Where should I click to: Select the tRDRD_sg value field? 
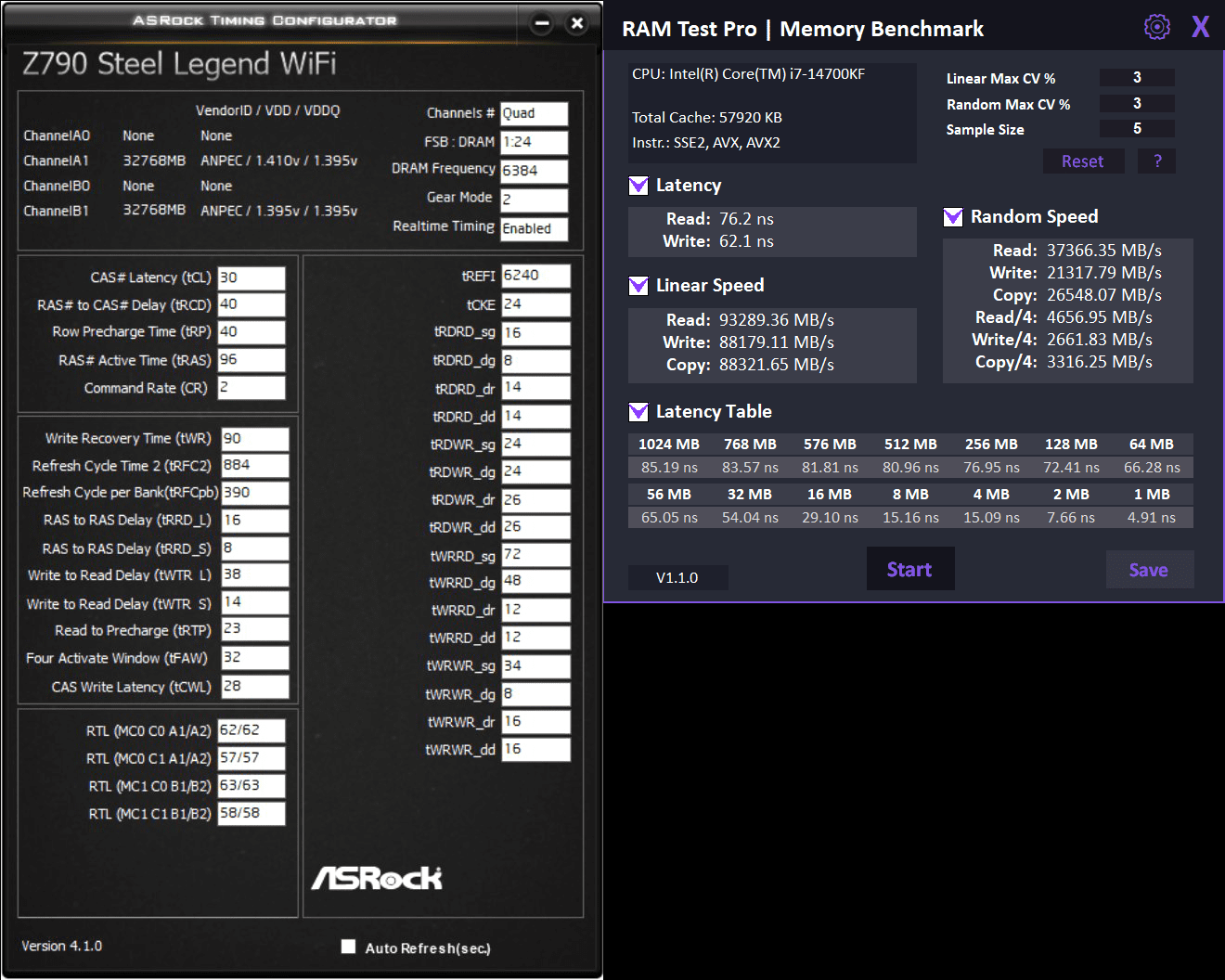click(x=535, y=333)
